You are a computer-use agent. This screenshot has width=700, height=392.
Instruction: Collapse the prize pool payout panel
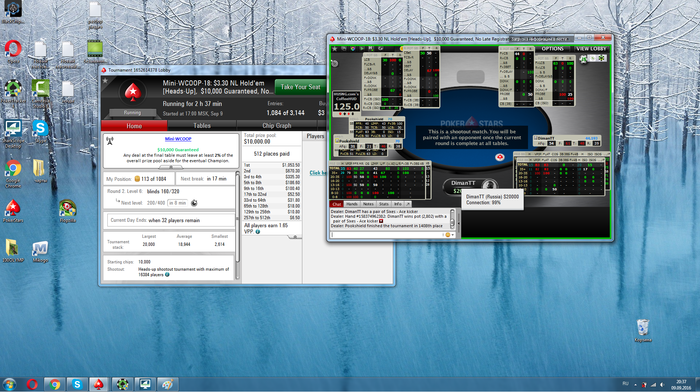[x=295, y=237]
